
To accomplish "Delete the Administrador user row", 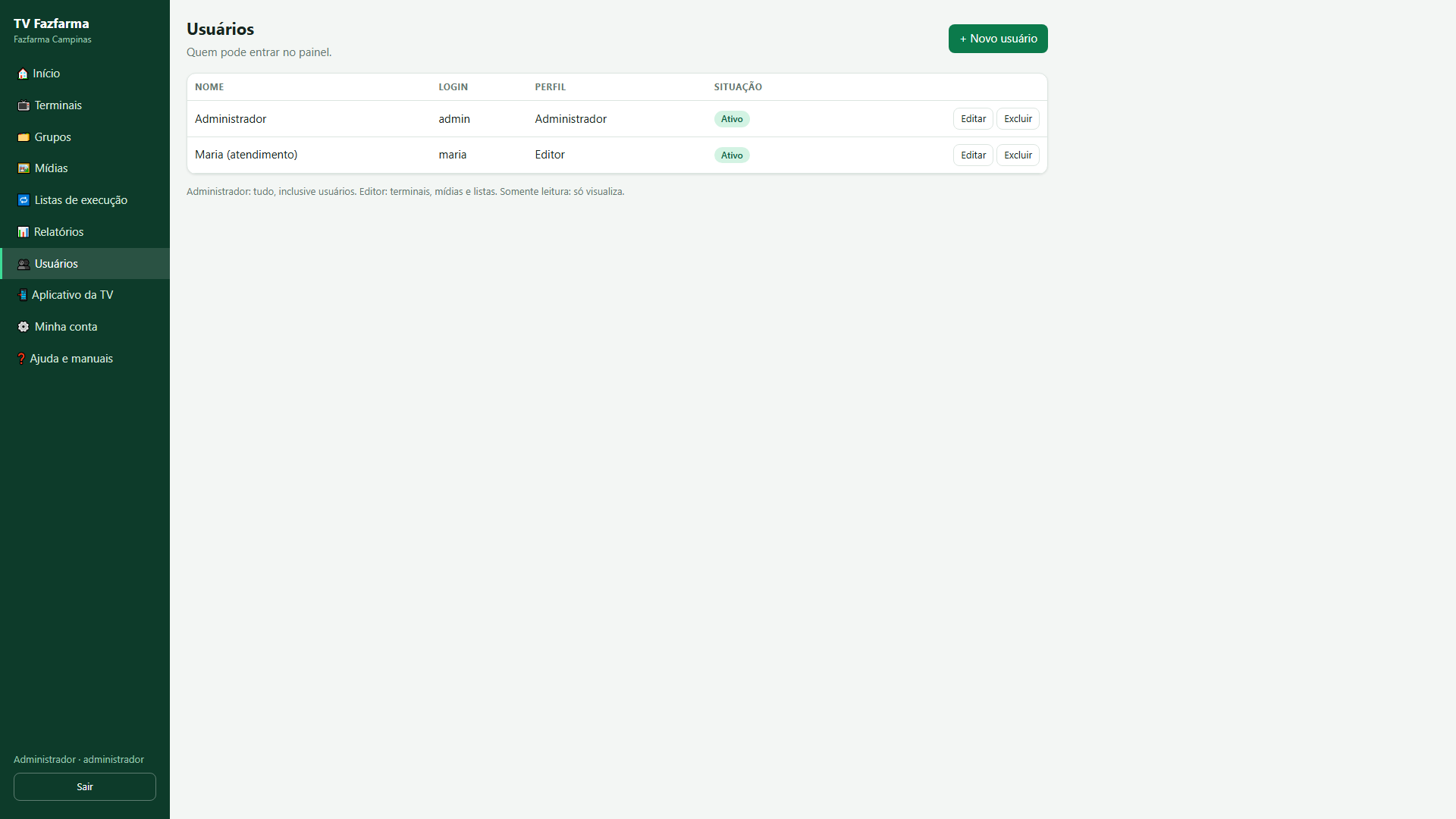I will [1018, 119].
